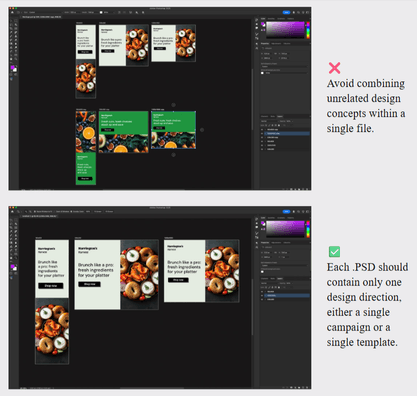
Task: Click the width field in upper Properties panel
Action: (x=268, y=54)
